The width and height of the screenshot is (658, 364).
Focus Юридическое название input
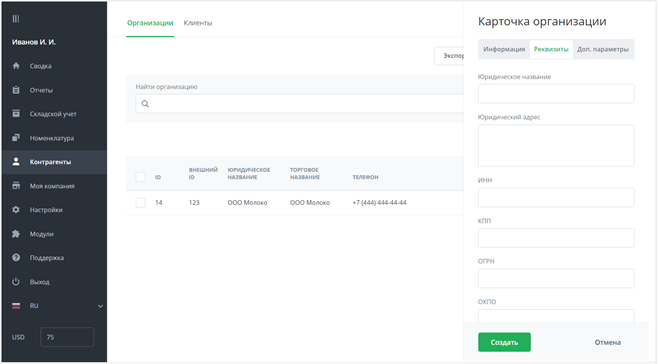(556, 94)
